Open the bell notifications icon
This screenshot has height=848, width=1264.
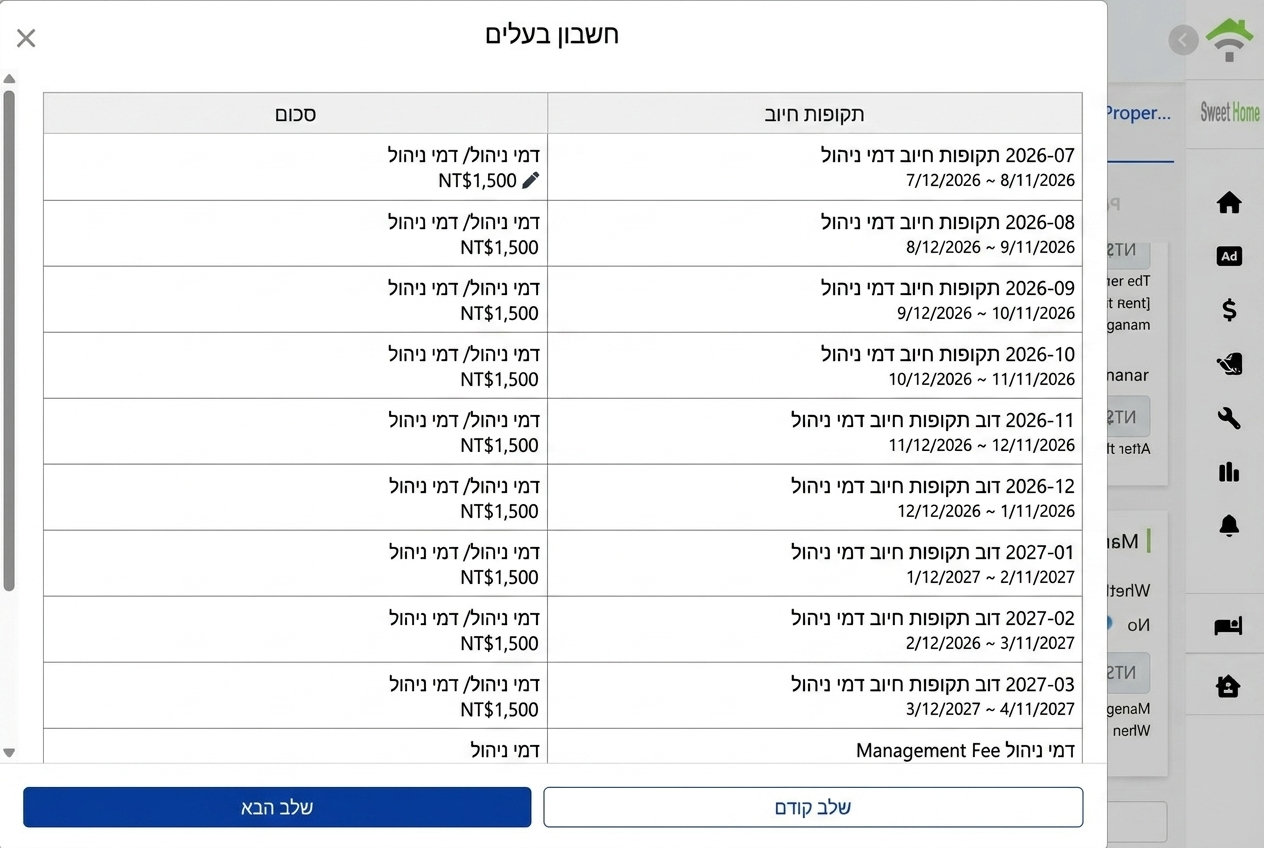point(1229,525)
